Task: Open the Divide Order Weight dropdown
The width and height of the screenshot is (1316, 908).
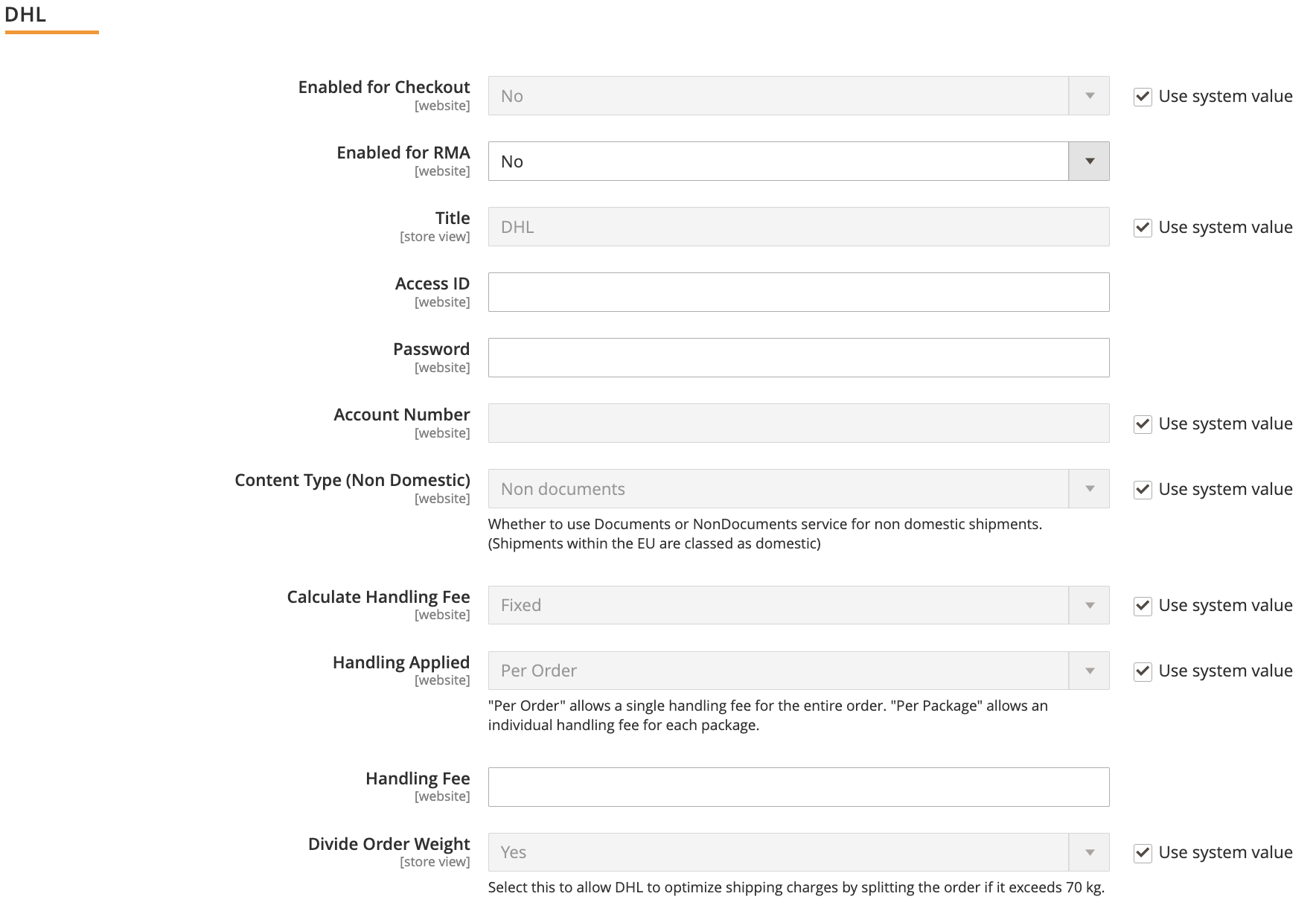Action: click(x=1088, y=851)
